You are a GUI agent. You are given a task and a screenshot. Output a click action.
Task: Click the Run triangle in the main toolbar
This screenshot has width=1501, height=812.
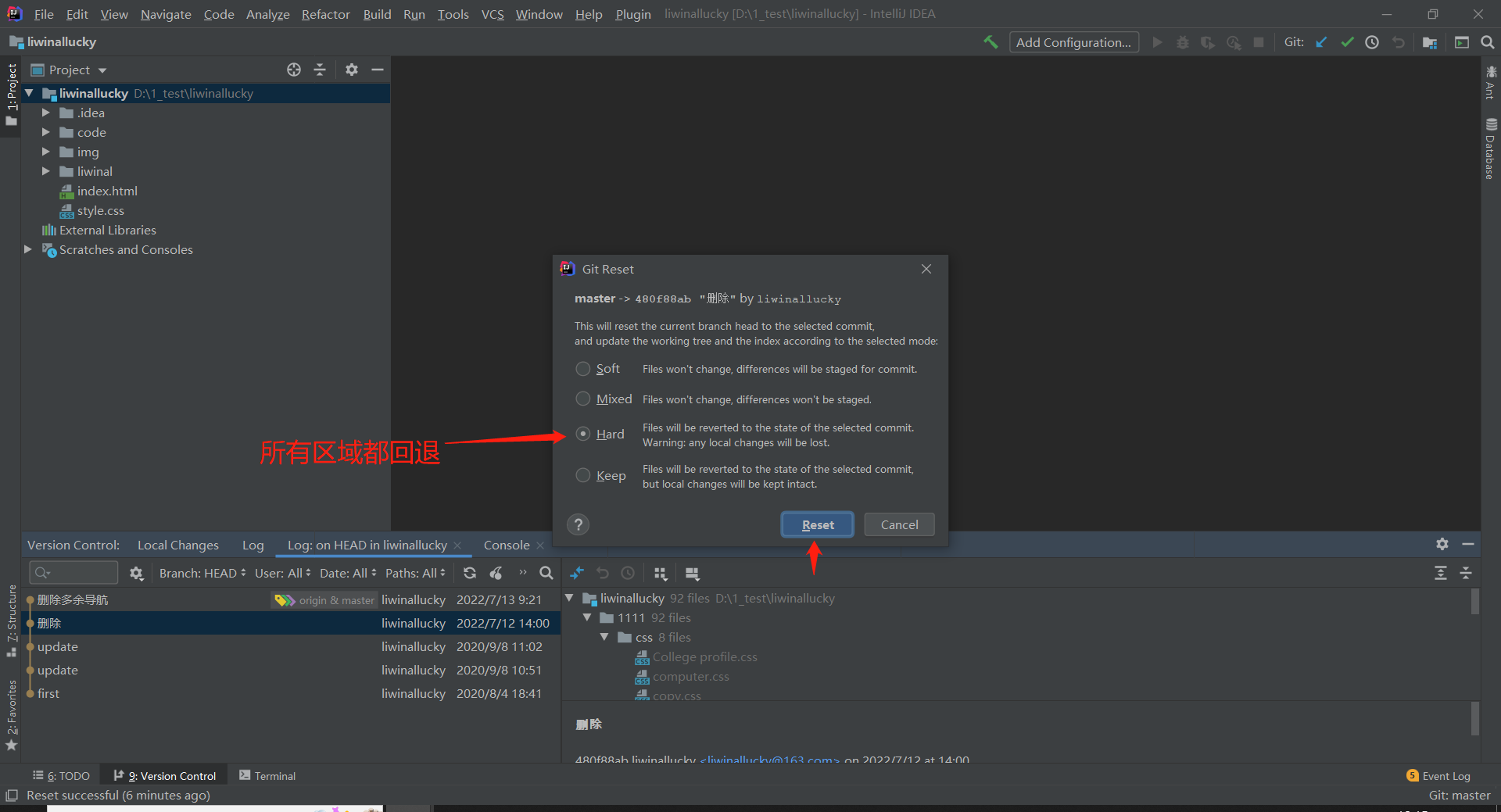click(1157, 42)
